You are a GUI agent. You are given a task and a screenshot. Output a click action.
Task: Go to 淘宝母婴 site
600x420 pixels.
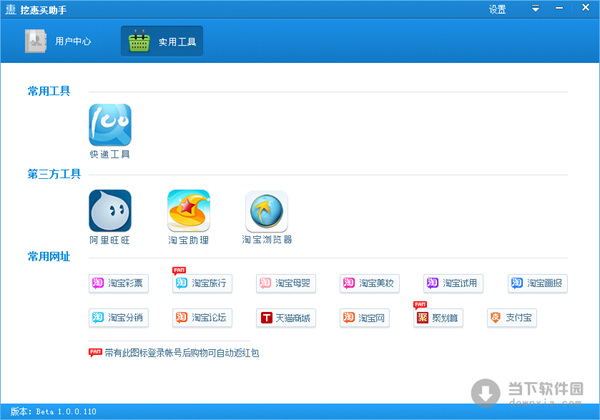pos(286,283)
